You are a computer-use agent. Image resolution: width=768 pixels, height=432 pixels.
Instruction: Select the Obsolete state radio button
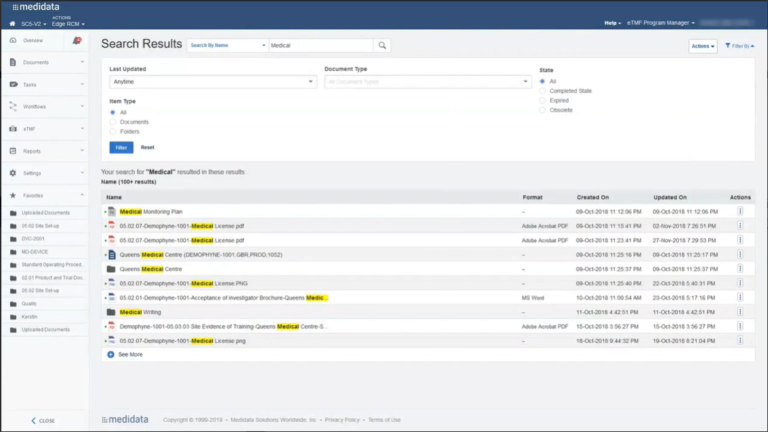click(x=542, y=110)
